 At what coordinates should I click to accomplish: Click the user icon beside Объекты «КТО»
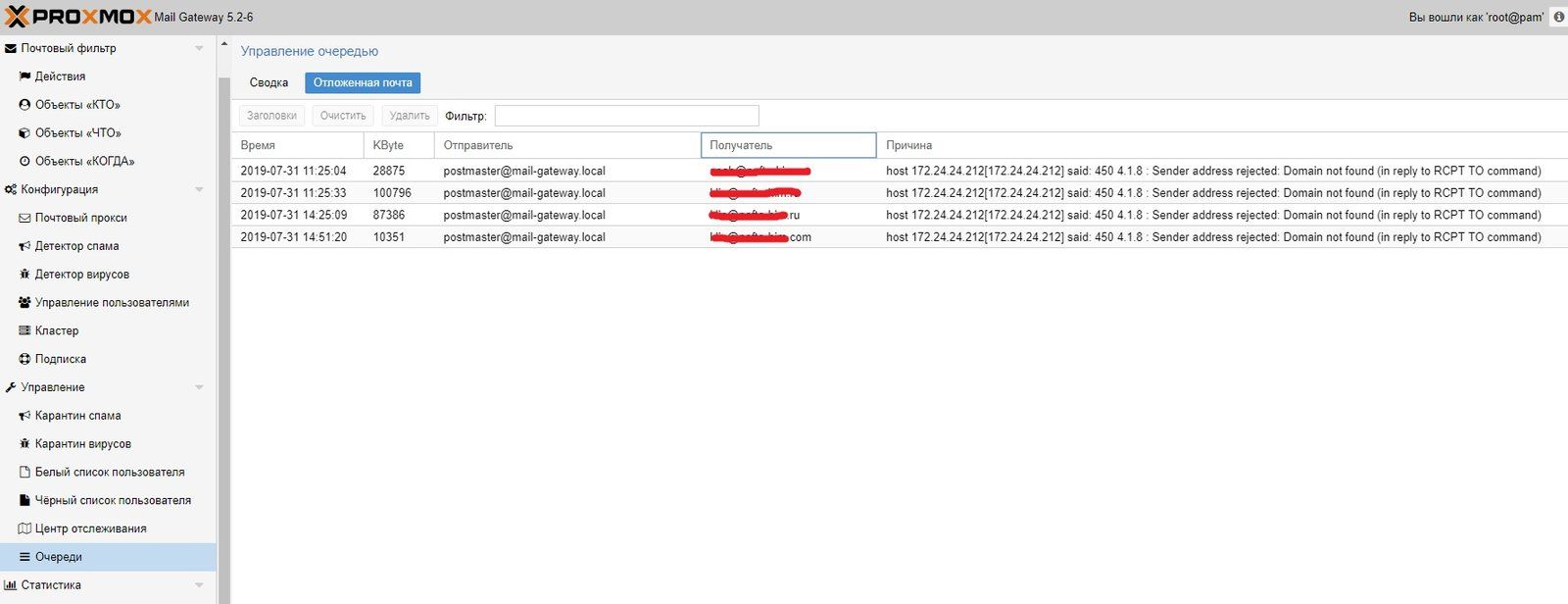[25, 105]
